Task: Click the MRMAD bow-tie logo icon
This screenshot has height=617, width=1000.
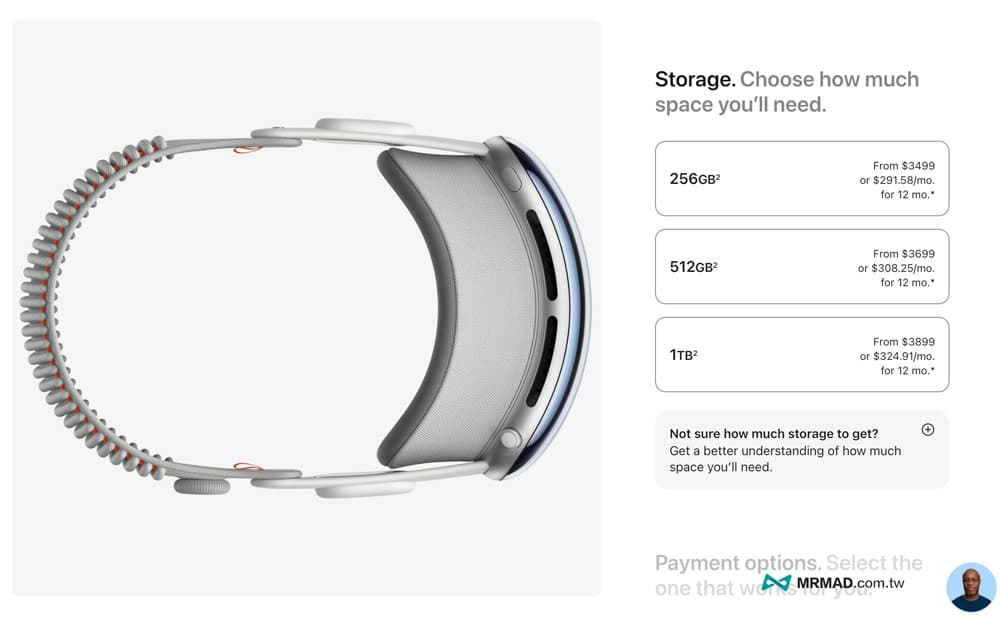Action: pos(776,583)
